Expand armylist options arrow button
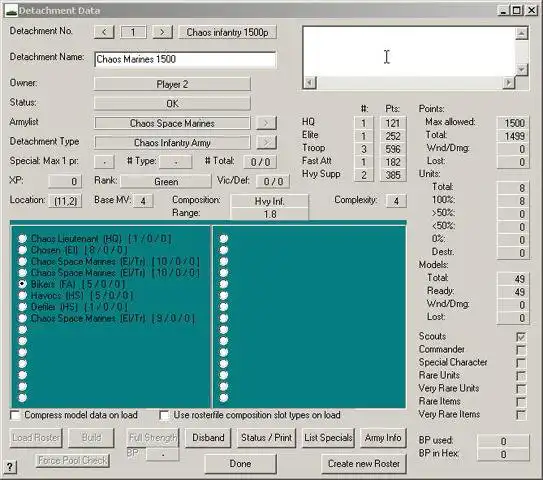Image resolution: width=543 pixels, height=480 pixels. (x=266, y=123)
